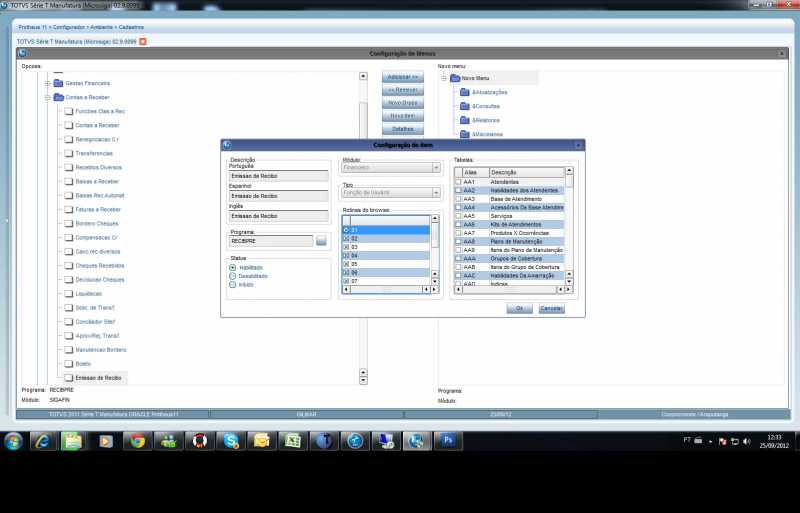This screenshot has width=800, height=513.
Task: Launch Google Chrome from the taskbar
Action: tap(137, 441)
